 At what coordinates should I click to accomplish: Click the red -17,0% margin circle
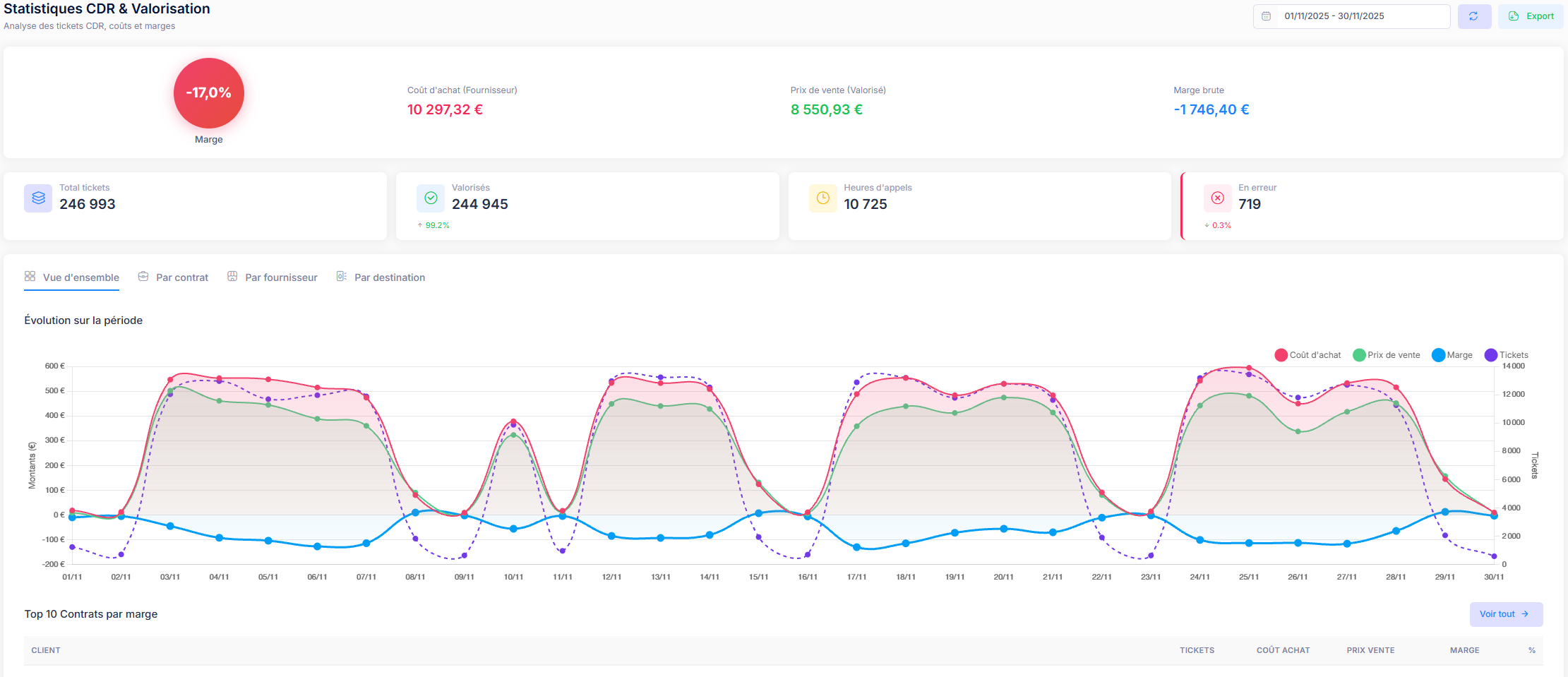(209, 93)
